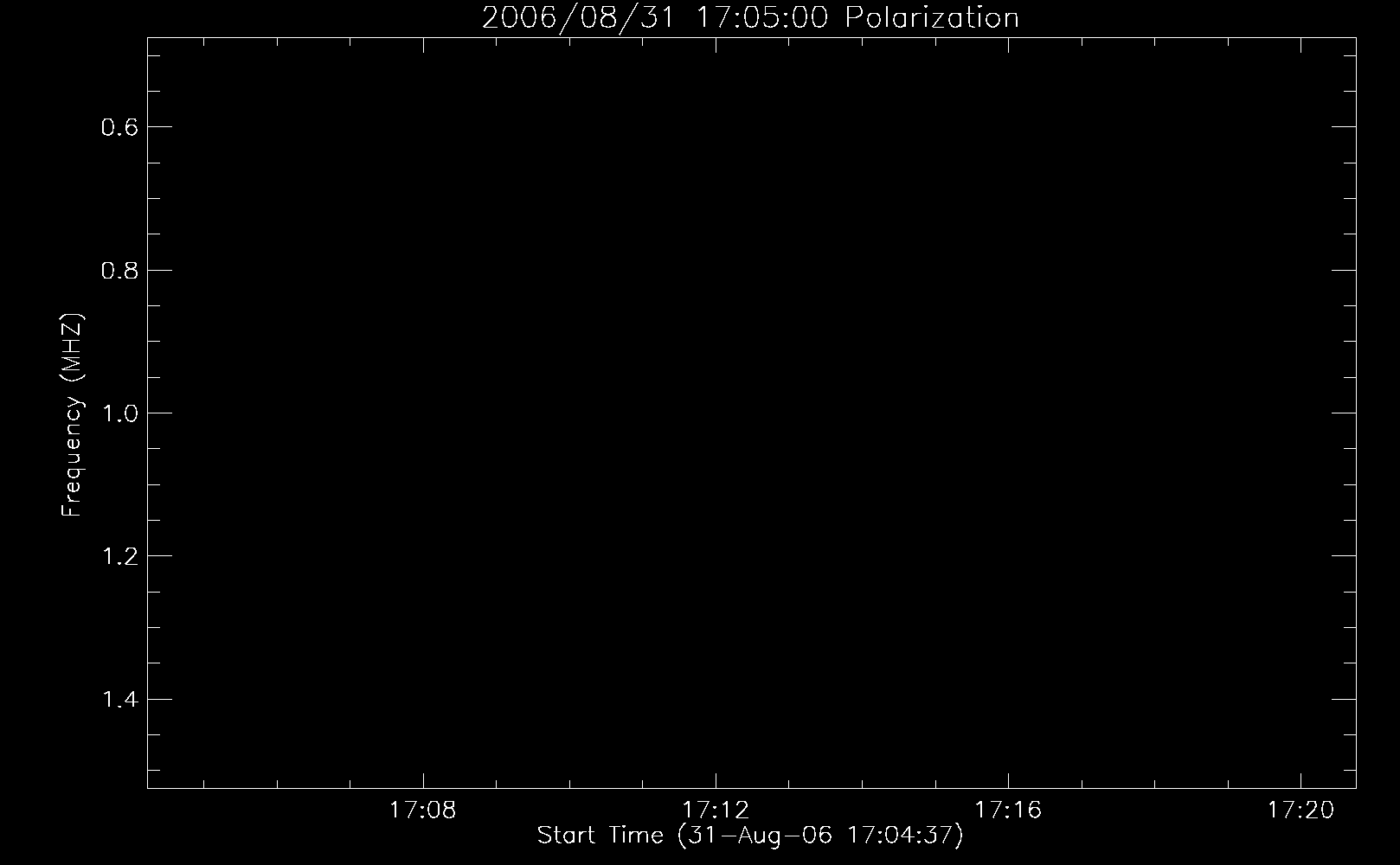The width and height of the screenshot is (1400, 865).
Task: Select the 1.0 frequency tick label
Action: pyautogui.click(x=119, y=413)
